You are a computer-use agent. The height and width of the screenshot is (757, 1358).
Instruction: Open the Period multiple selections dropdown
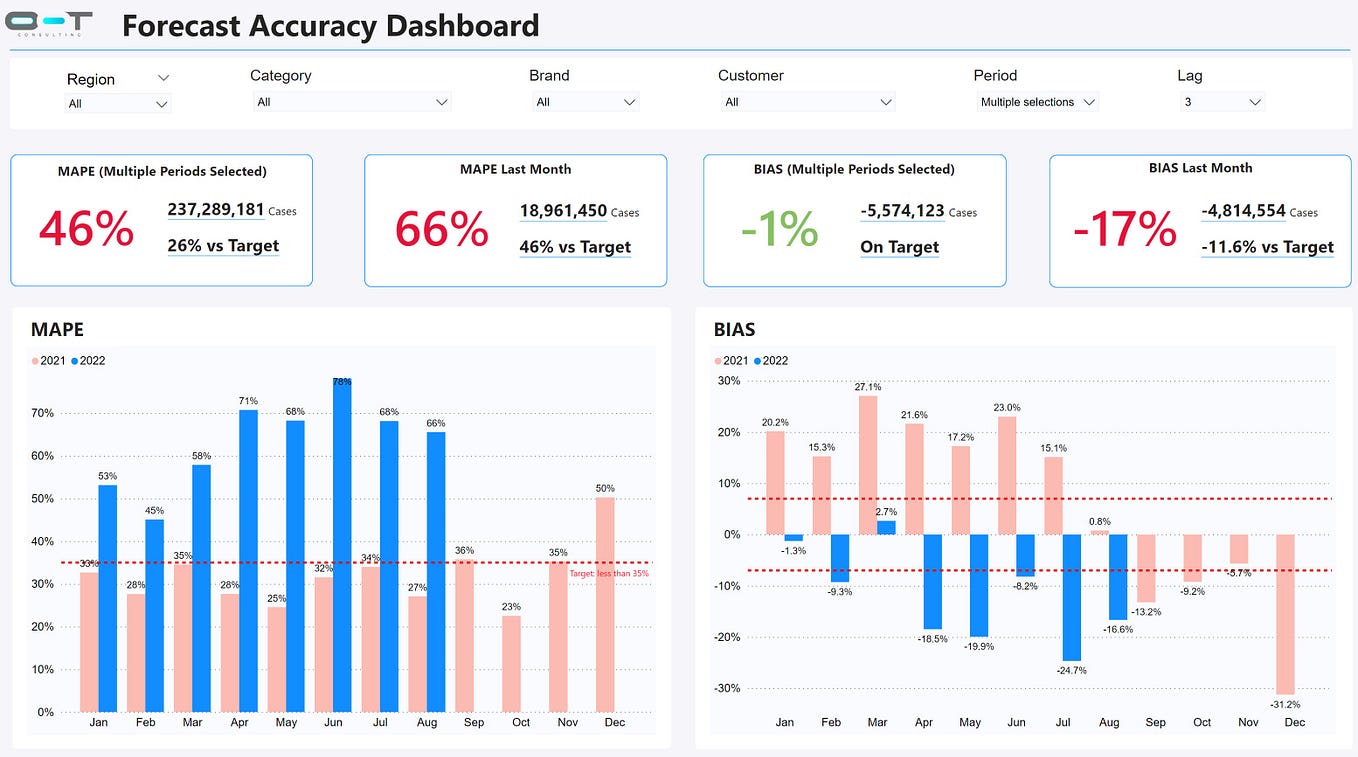tap(1037, 101)
